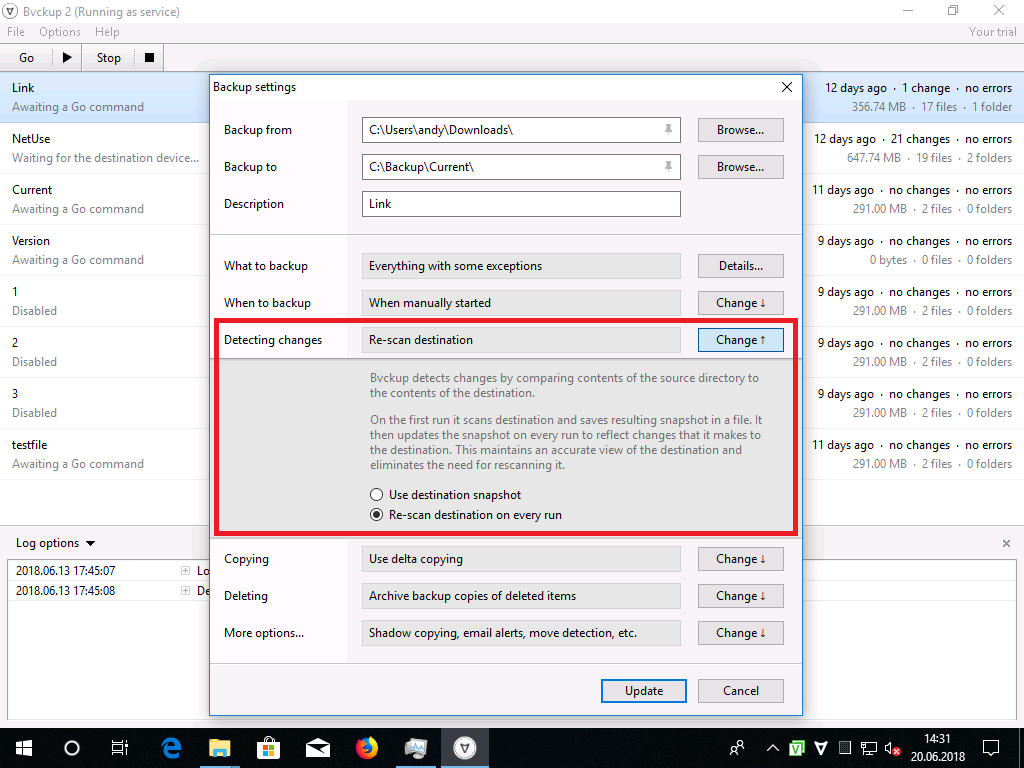Expand the 17:45:07 log entry
Screen dimensions: 1024x768
[x=185, y=571]
